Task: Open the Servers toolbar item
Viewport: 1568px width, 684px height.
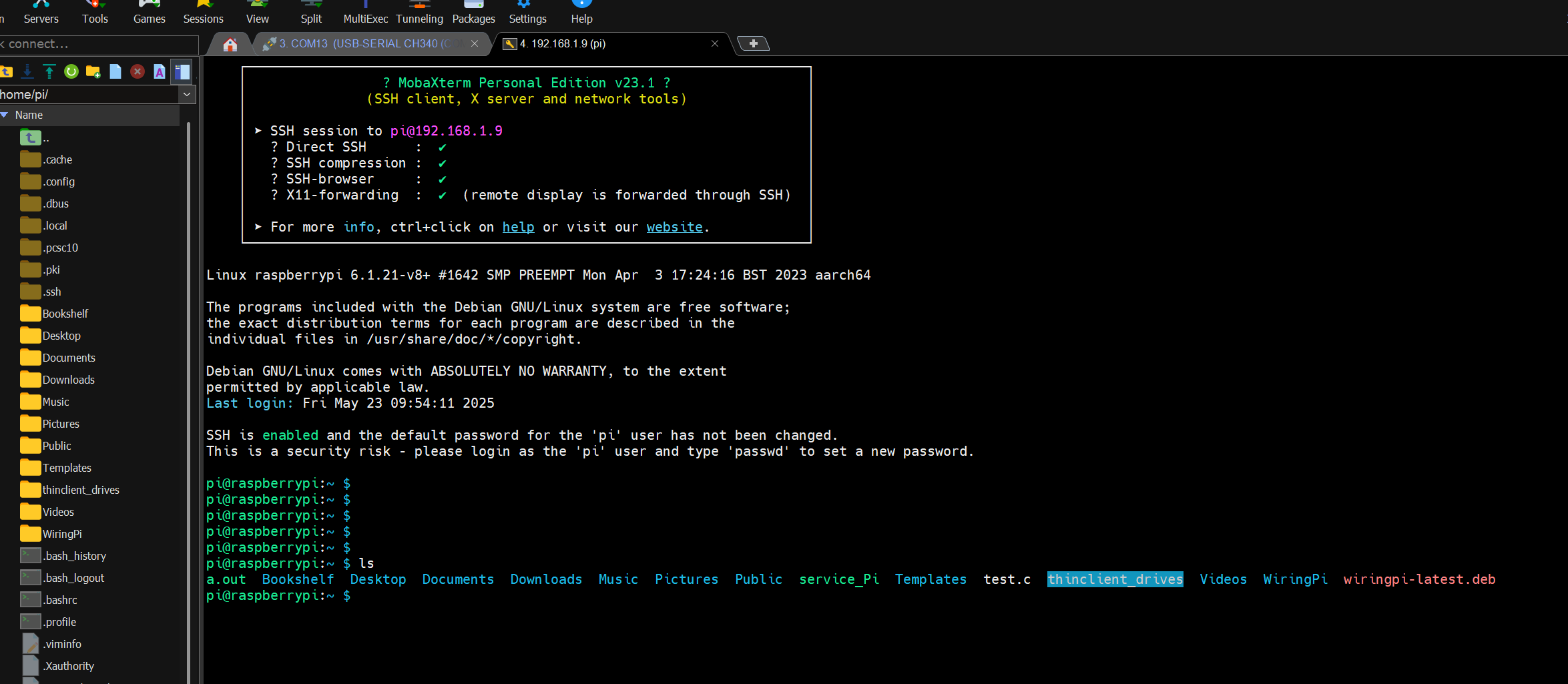Action: [41, 13]
